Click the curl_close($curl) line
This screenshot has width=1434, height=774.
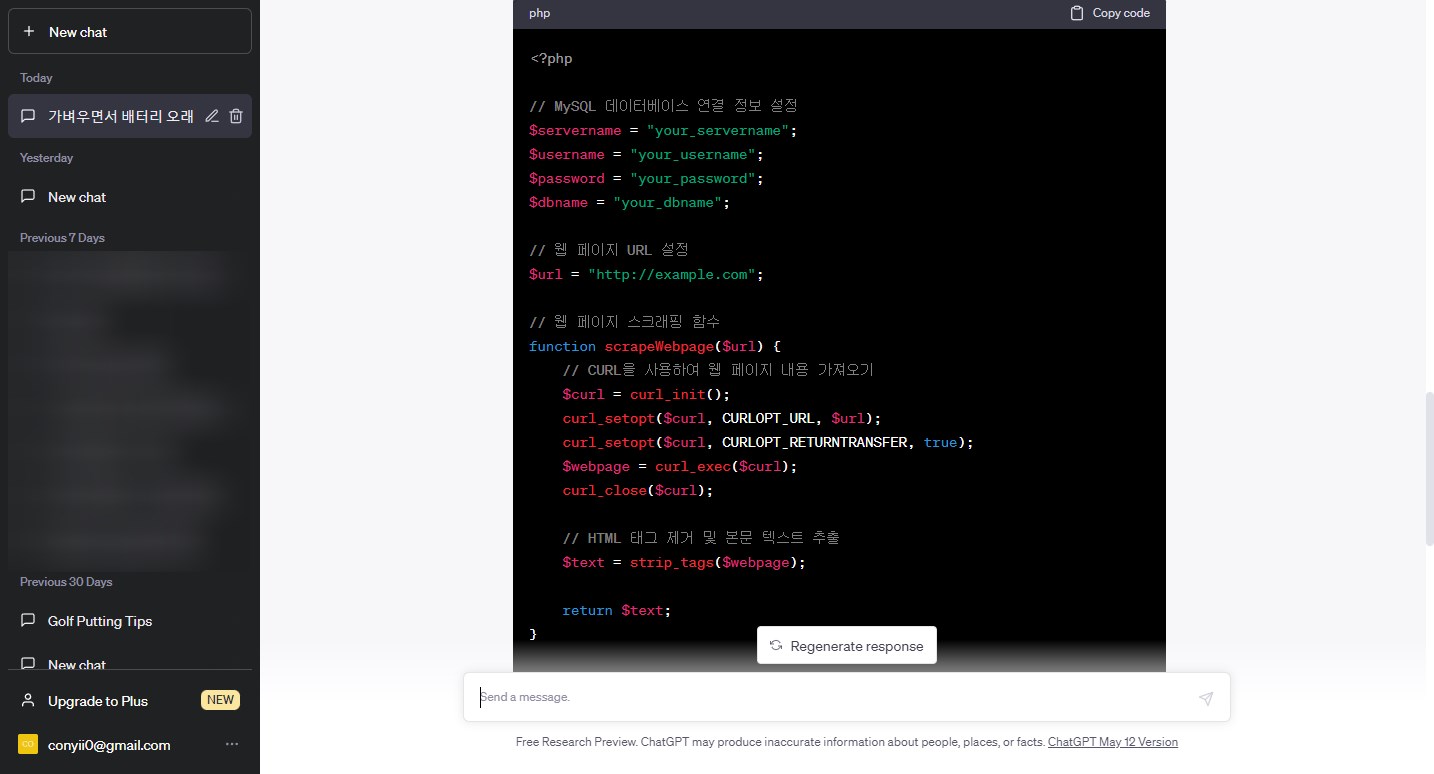[638, 491]
